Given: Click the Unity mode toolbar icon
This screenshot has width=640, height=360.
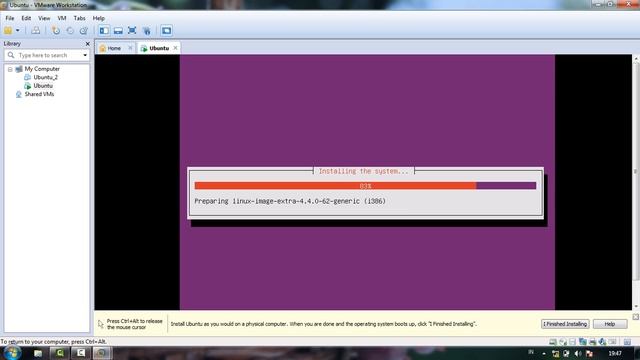Looking at the screenshot, I should click(x=146, y=31).
